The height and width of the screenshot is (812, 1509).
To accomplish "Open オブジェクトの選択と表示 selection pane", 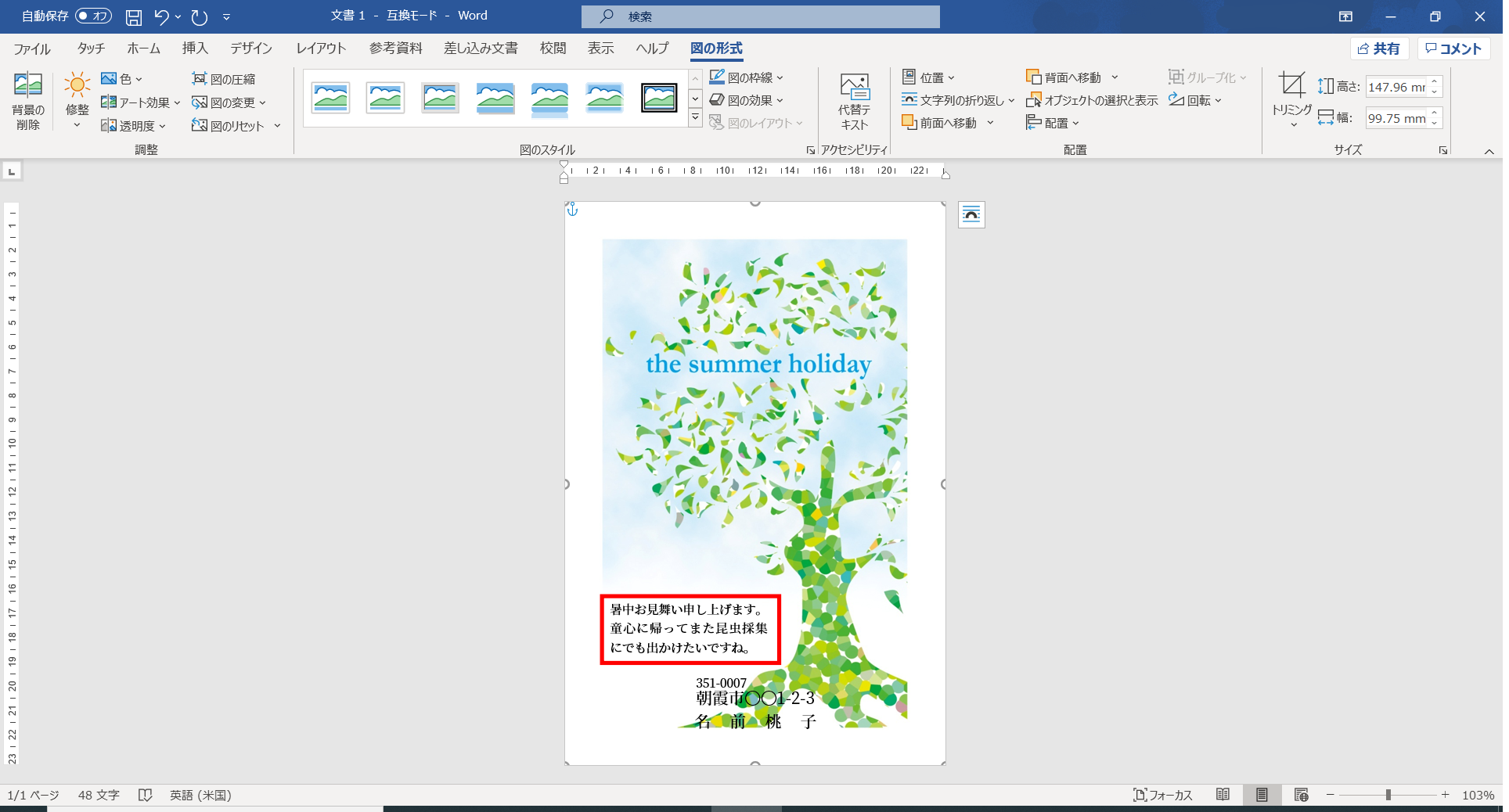I will click(x=1092, y=100).
